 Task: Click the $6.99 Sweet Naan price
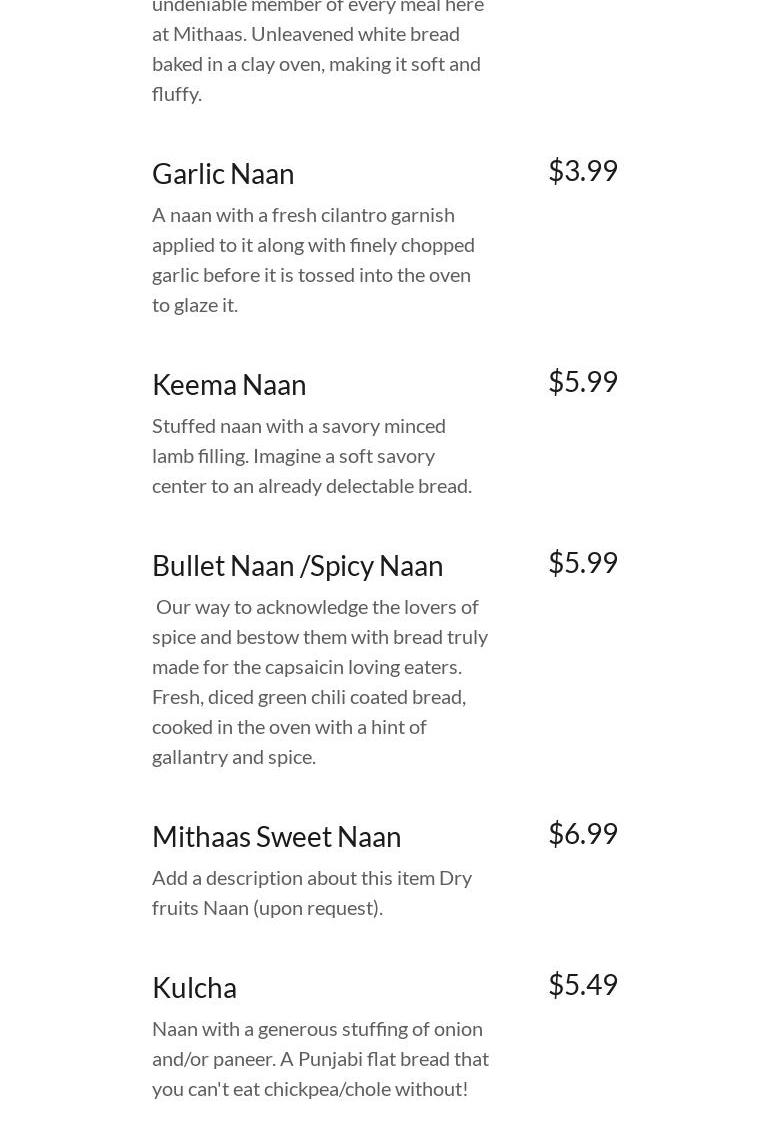[x=582, y=834]
